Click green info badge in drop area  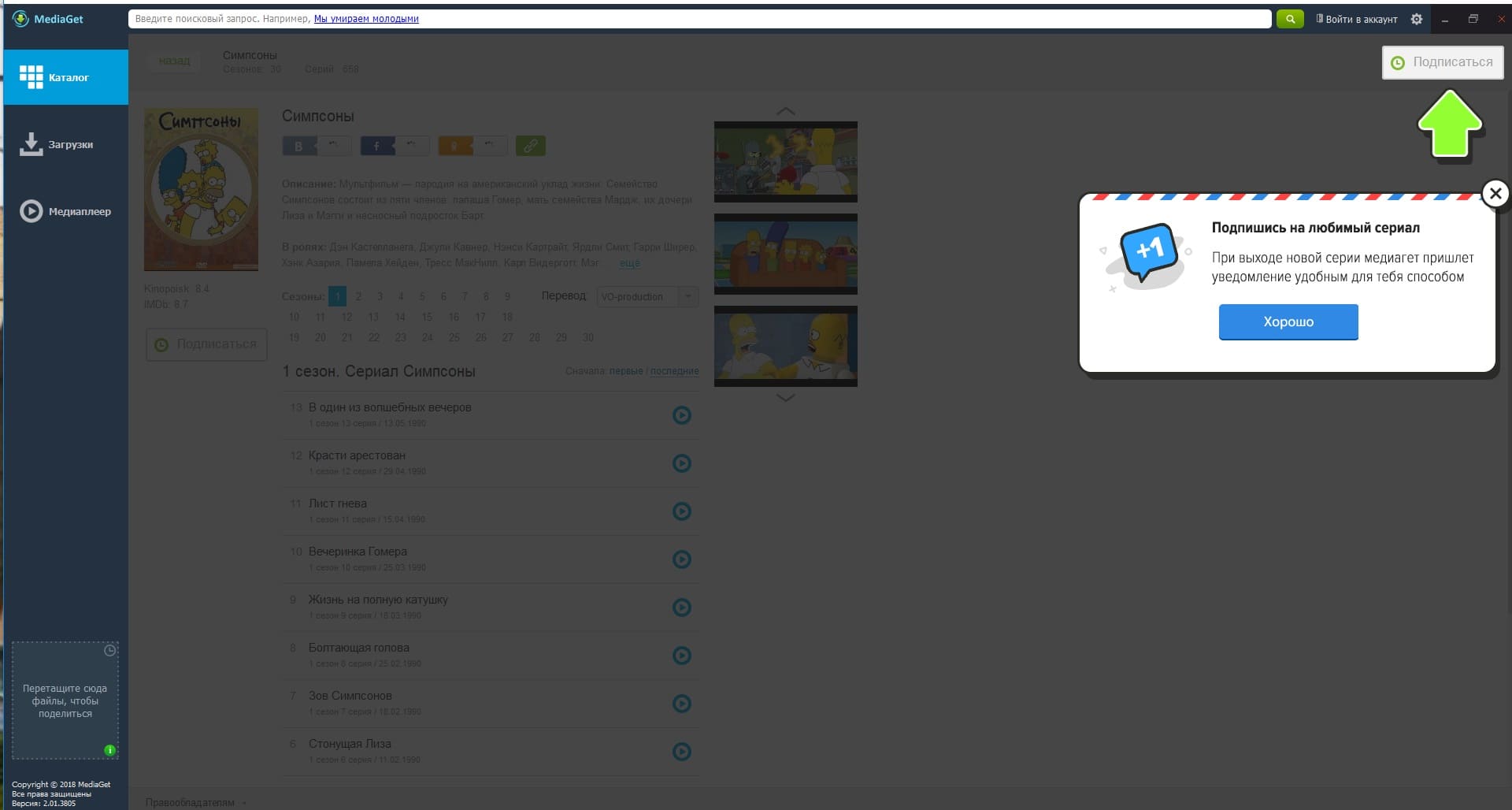click(x=109, y=750)
